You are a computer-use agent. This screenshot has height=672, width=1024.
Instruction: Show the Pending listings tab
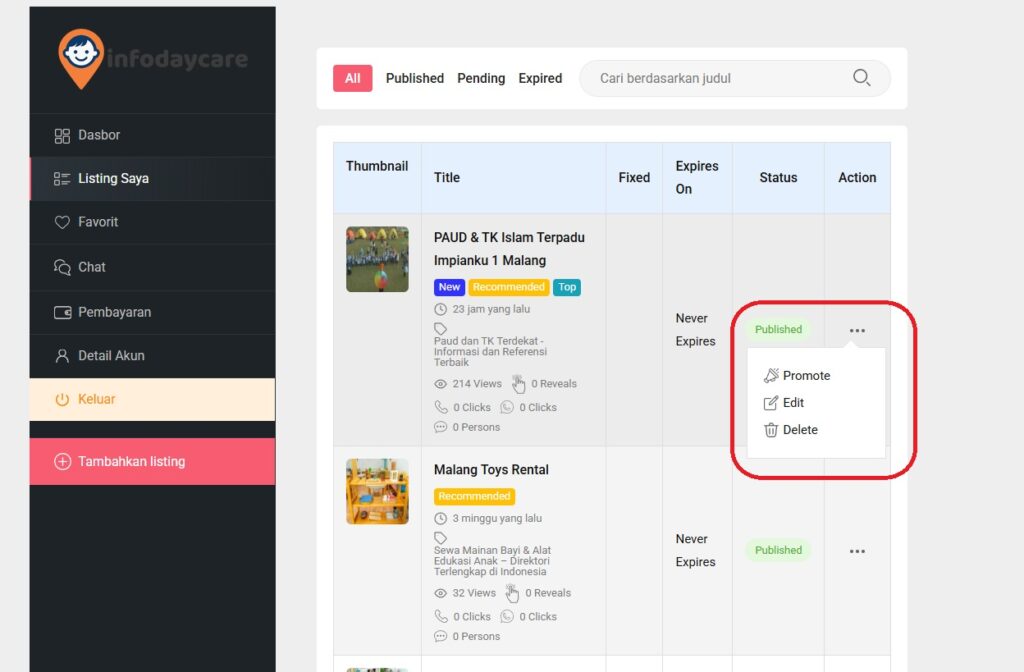tap(481, 78)
